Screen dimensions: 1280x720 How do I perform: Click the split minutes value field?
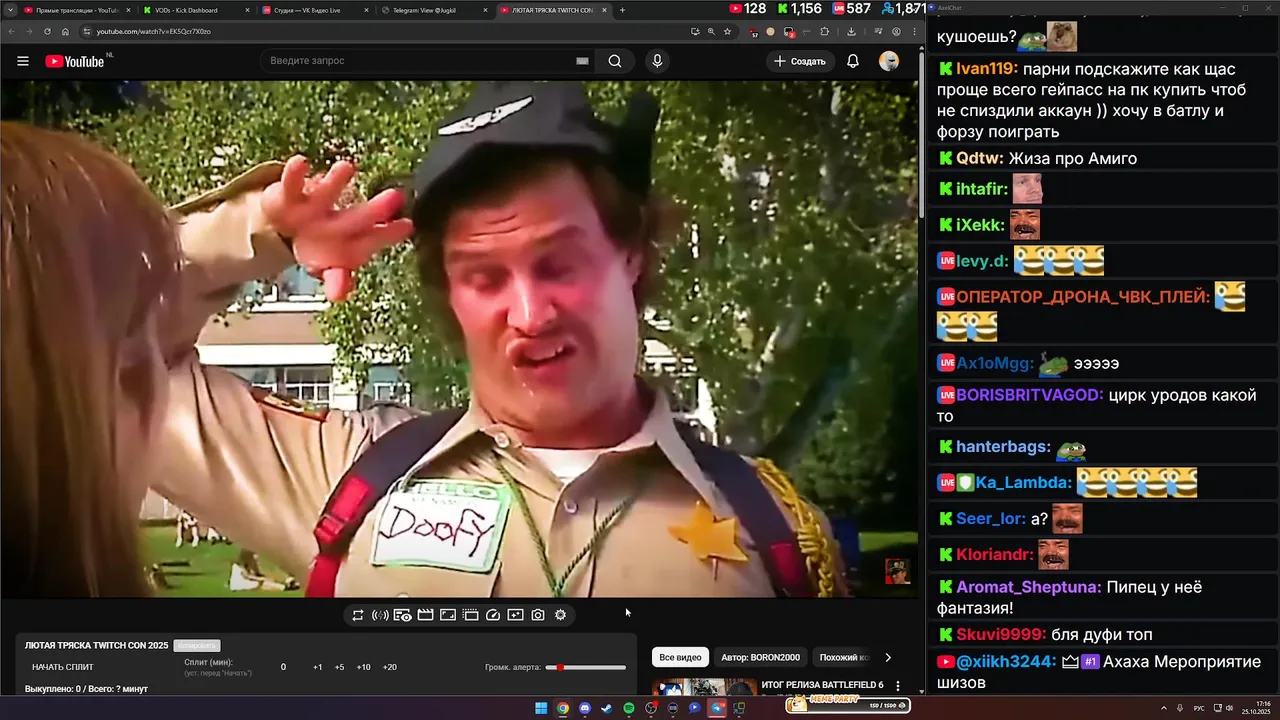click(283, 667)
